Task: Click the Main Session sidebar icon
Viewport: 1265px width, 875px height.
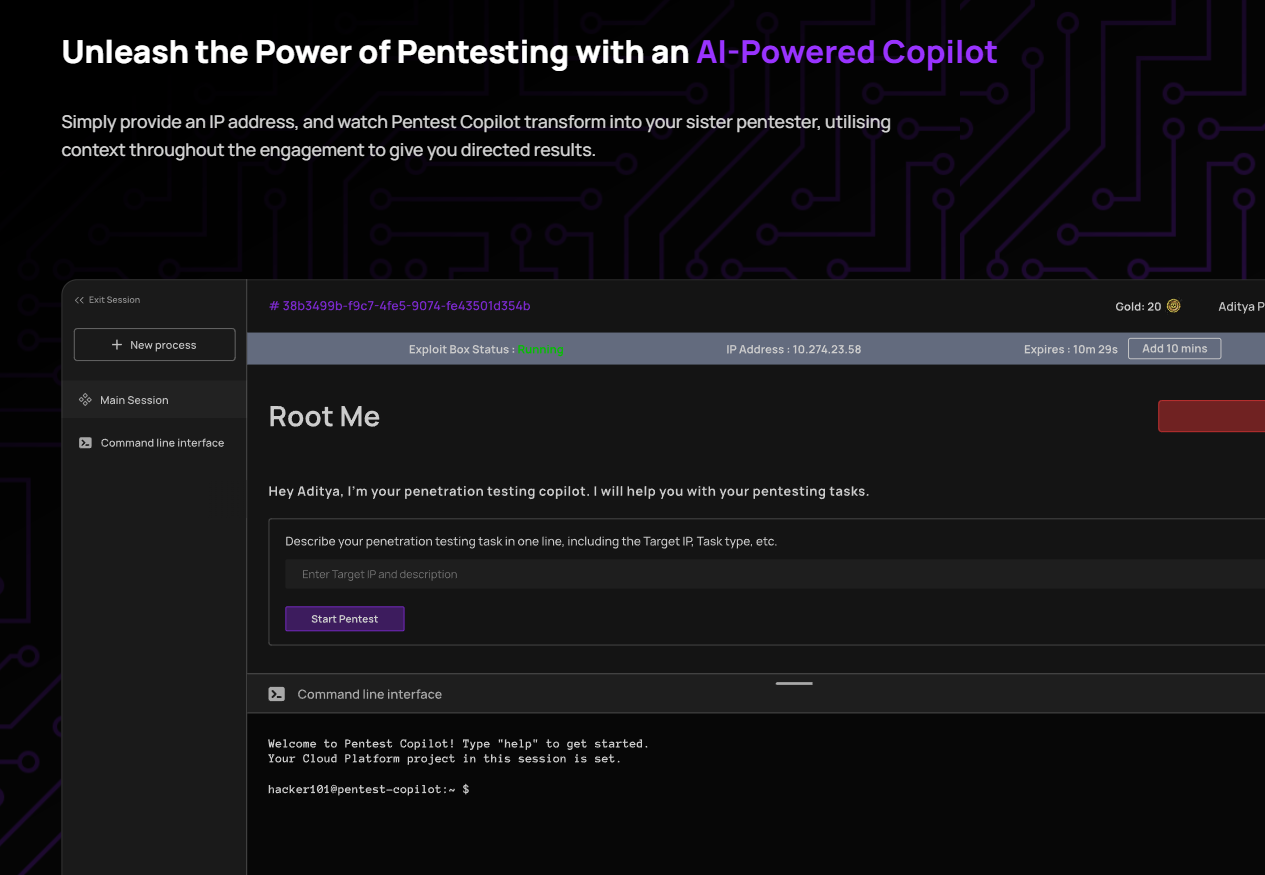Action: coord(85,400)
